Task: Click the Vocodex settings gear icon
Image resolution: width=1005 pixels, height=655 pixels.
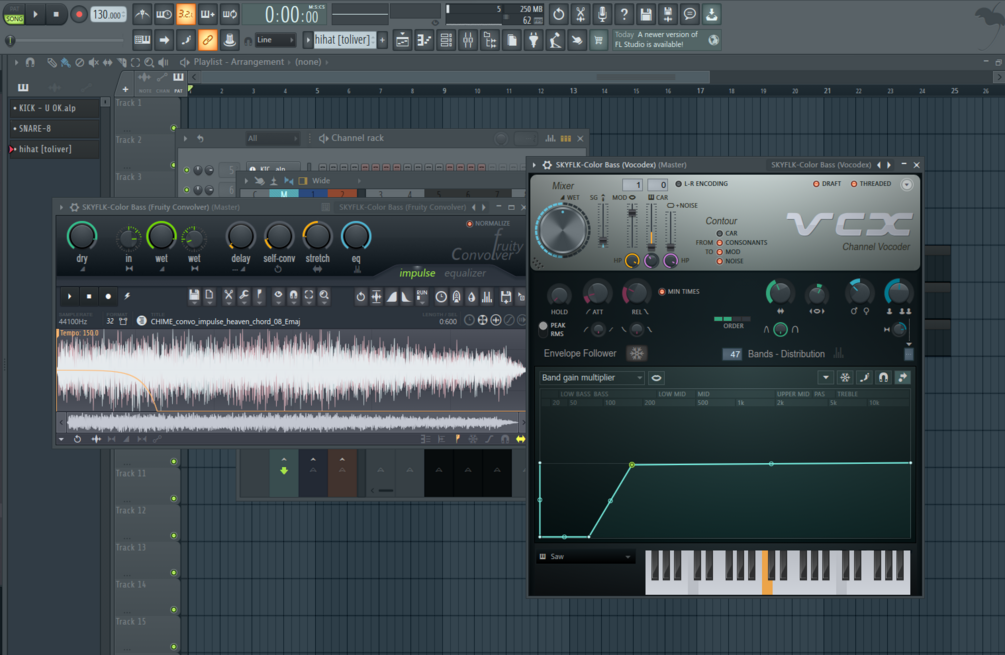Action: [547, 165]
